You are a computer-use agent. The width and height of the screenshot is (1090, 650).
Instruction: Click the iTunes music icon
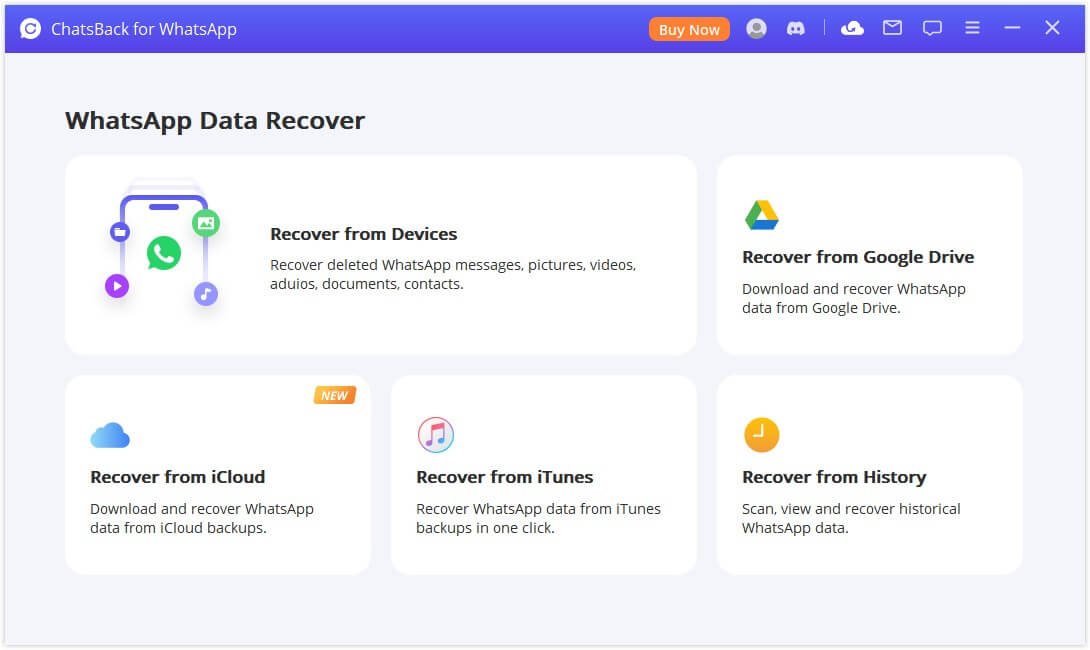[x=436, y=434]
